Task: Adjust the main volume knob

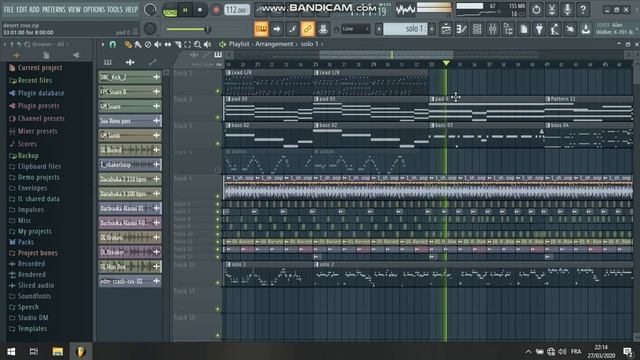Action: 150,9
